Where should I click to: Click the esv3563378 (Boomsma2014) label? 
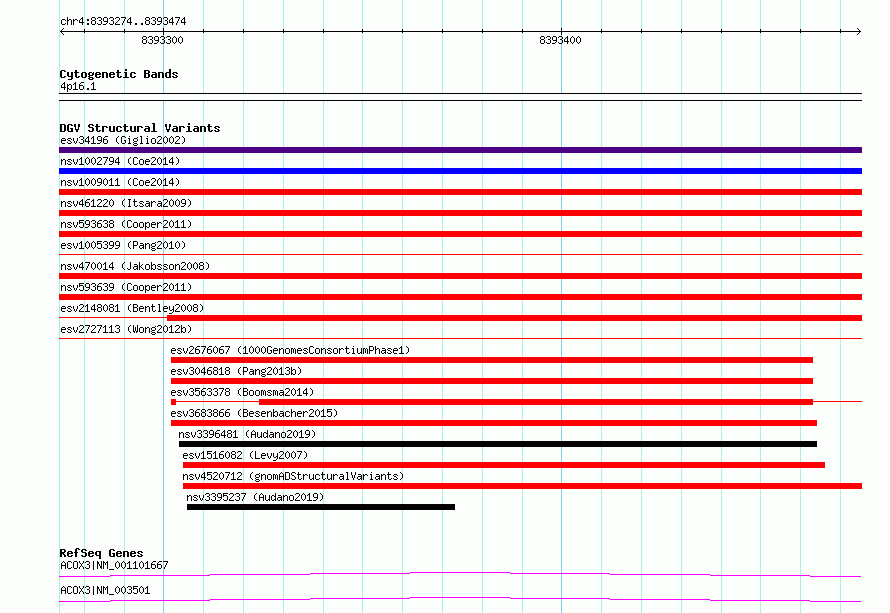click(x=242, y=392)
